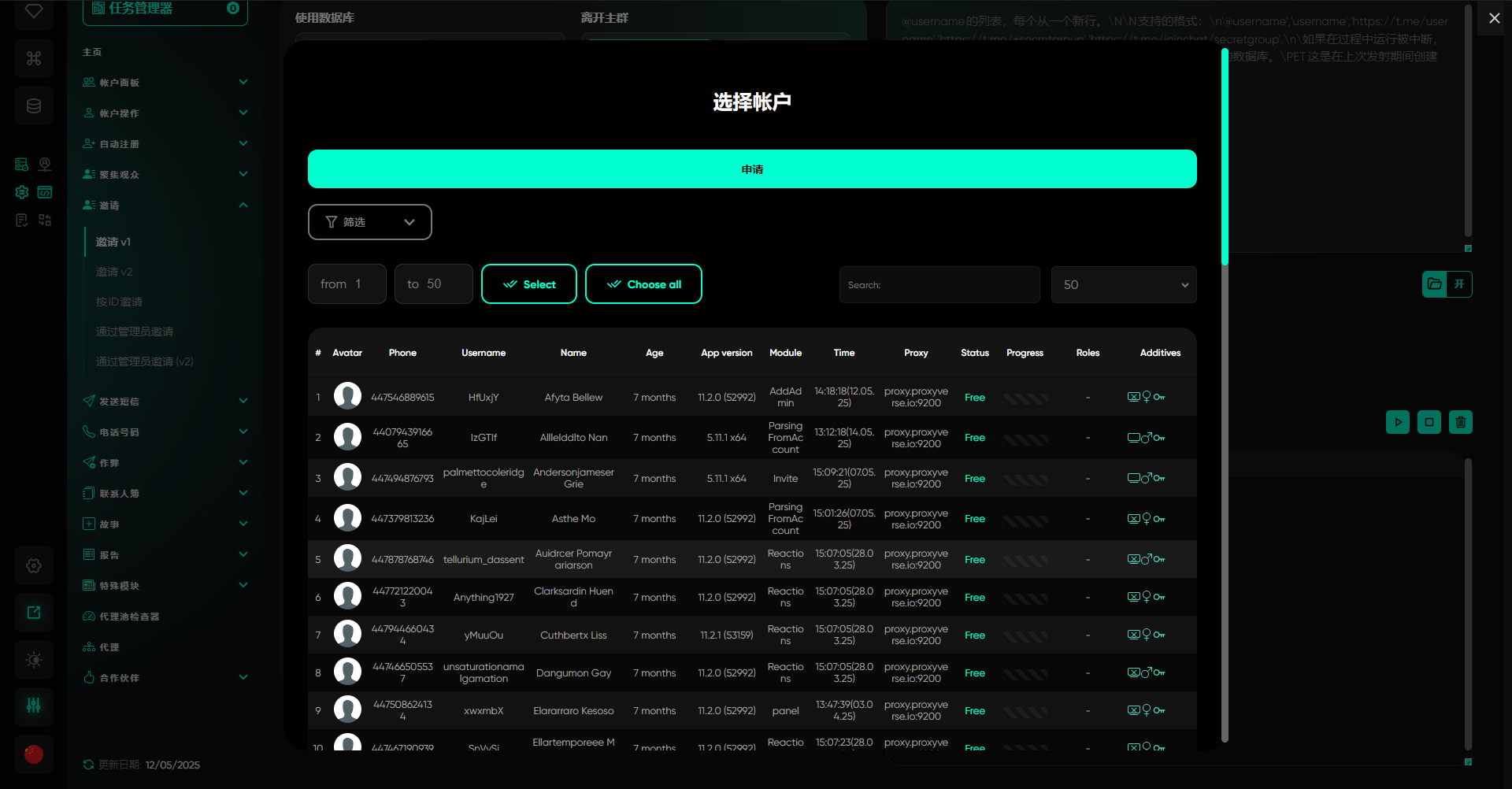Toggle the sun brightness theme switch
This screenshot has width=1512, height=789.
[34, 660]
